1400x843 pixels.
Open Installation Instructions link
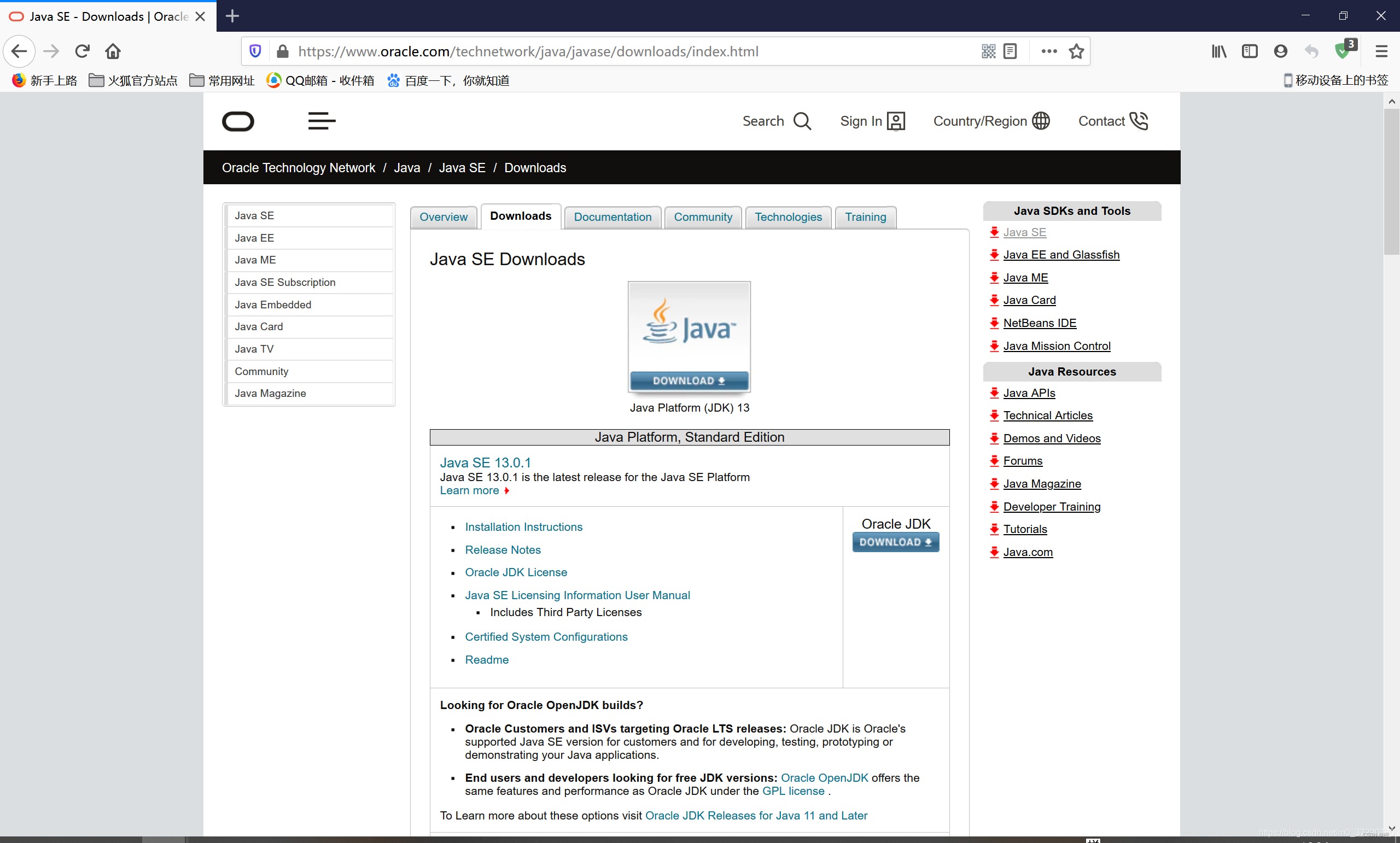[x=523, y=526]
